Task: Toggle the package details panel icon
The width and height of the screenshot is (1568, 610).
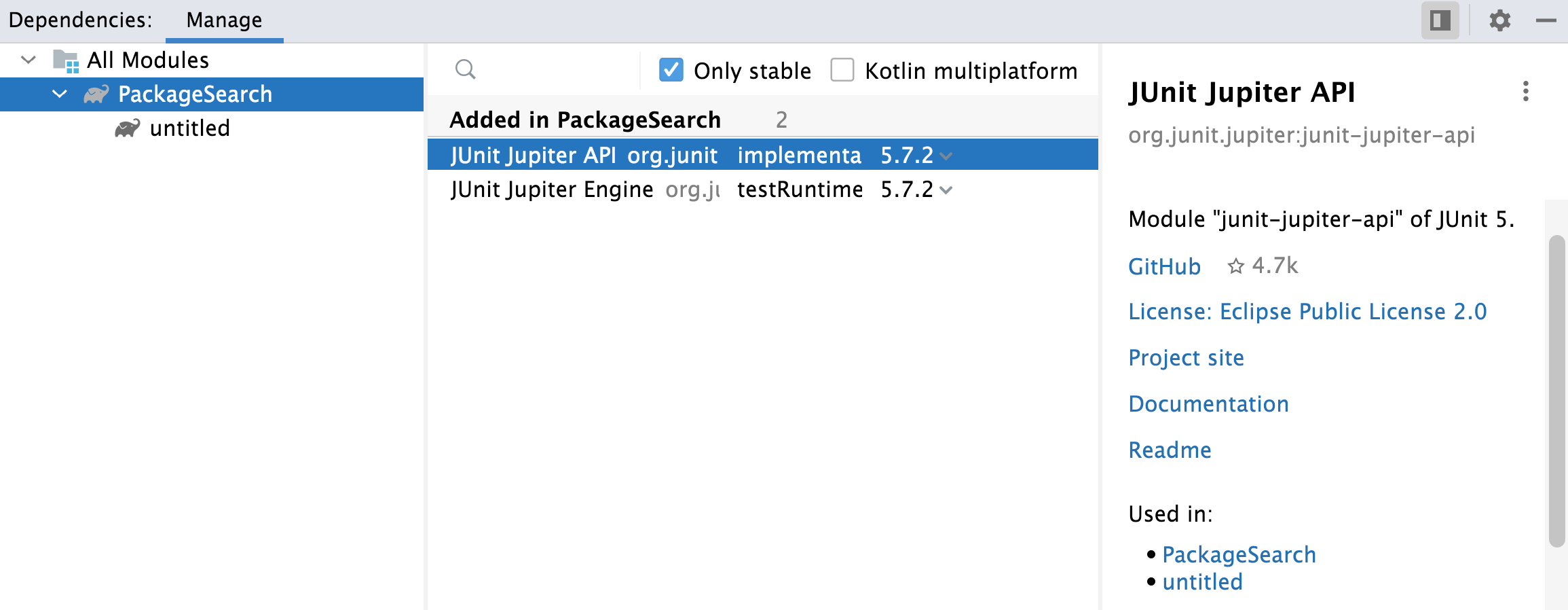Action: (x=1440, y=20)
